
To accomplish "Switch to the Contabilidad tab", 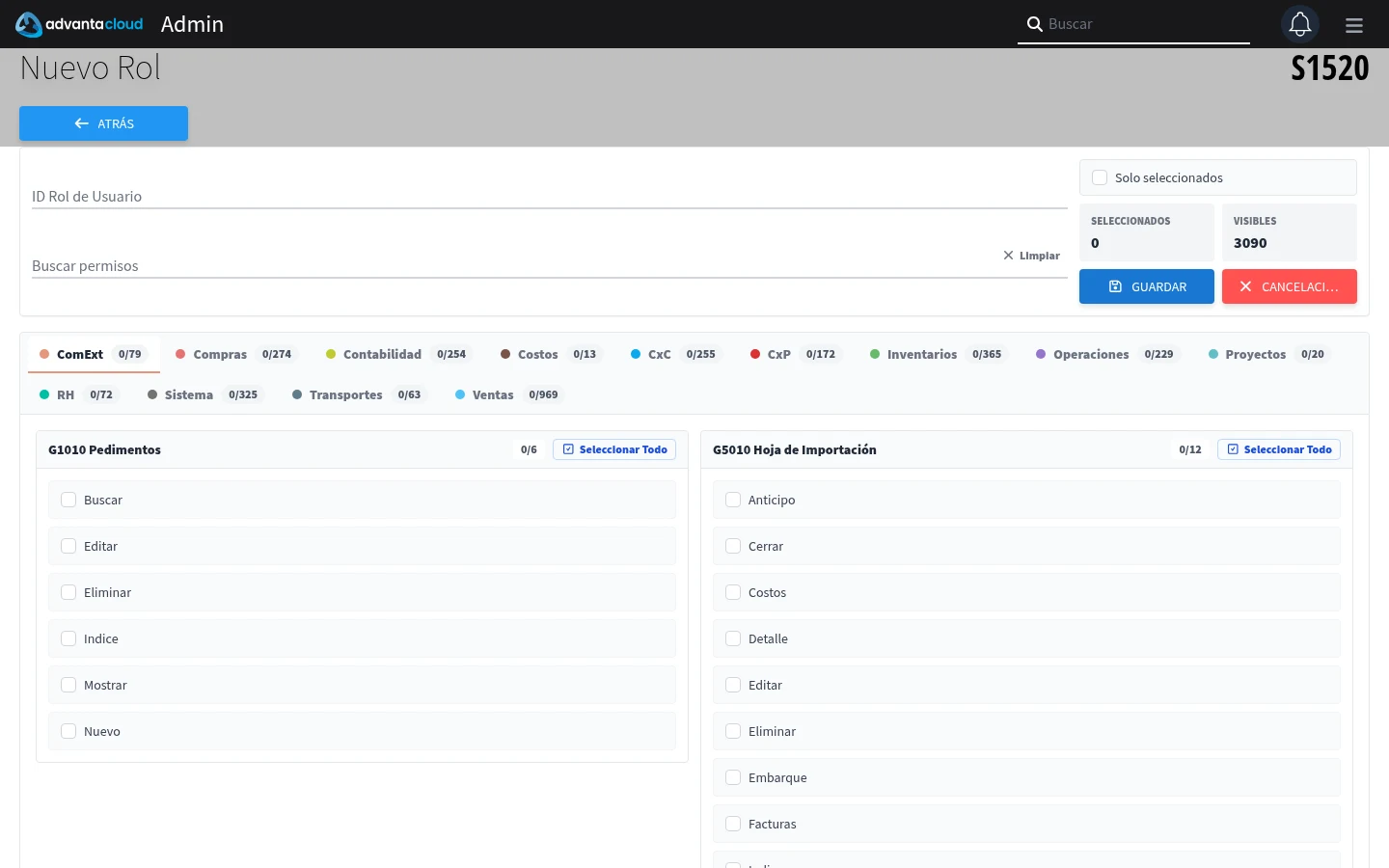I will point(398,354).
